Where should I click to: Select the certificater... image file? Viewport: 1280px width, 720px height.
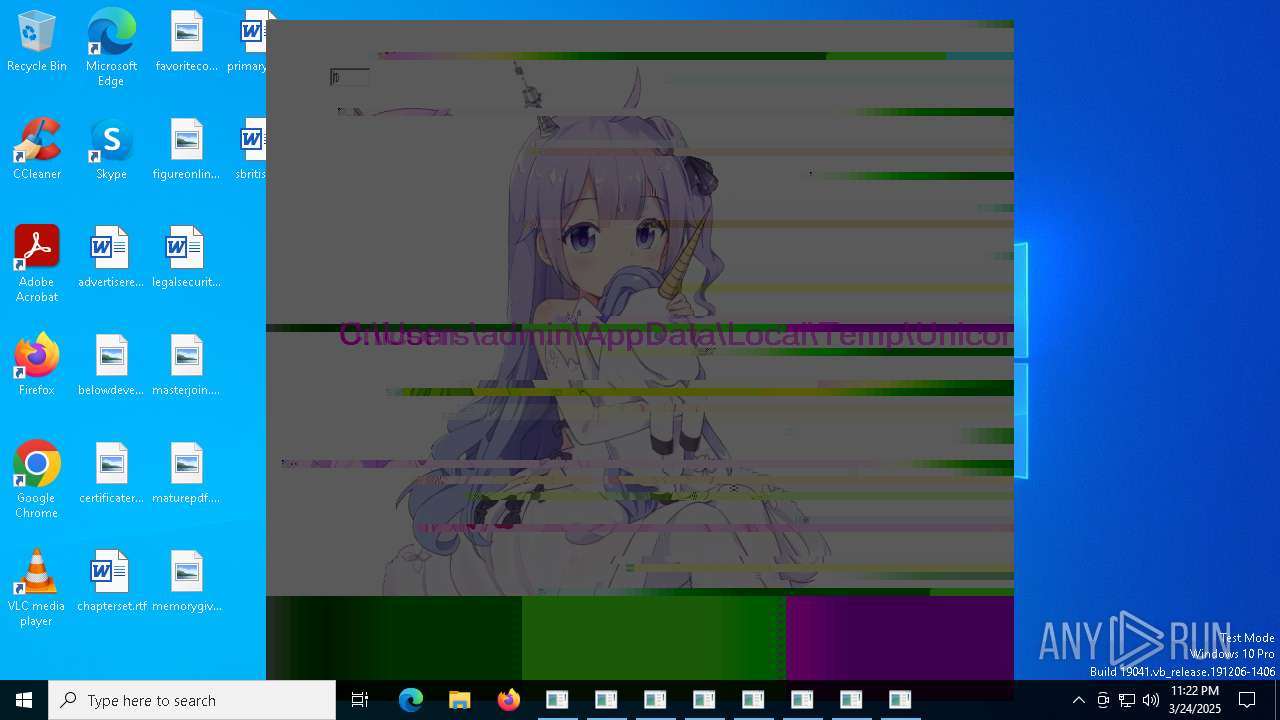[x=111, y=474]
